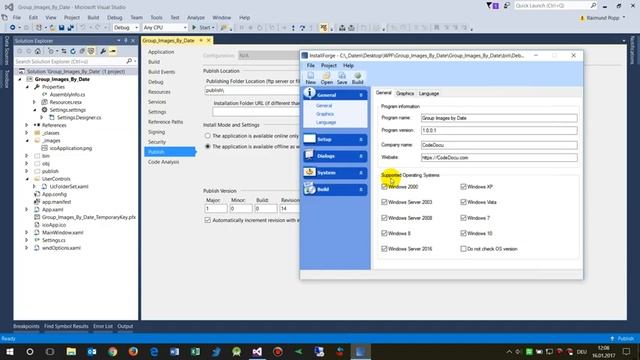Open Chrome from the taskbar

113,351
